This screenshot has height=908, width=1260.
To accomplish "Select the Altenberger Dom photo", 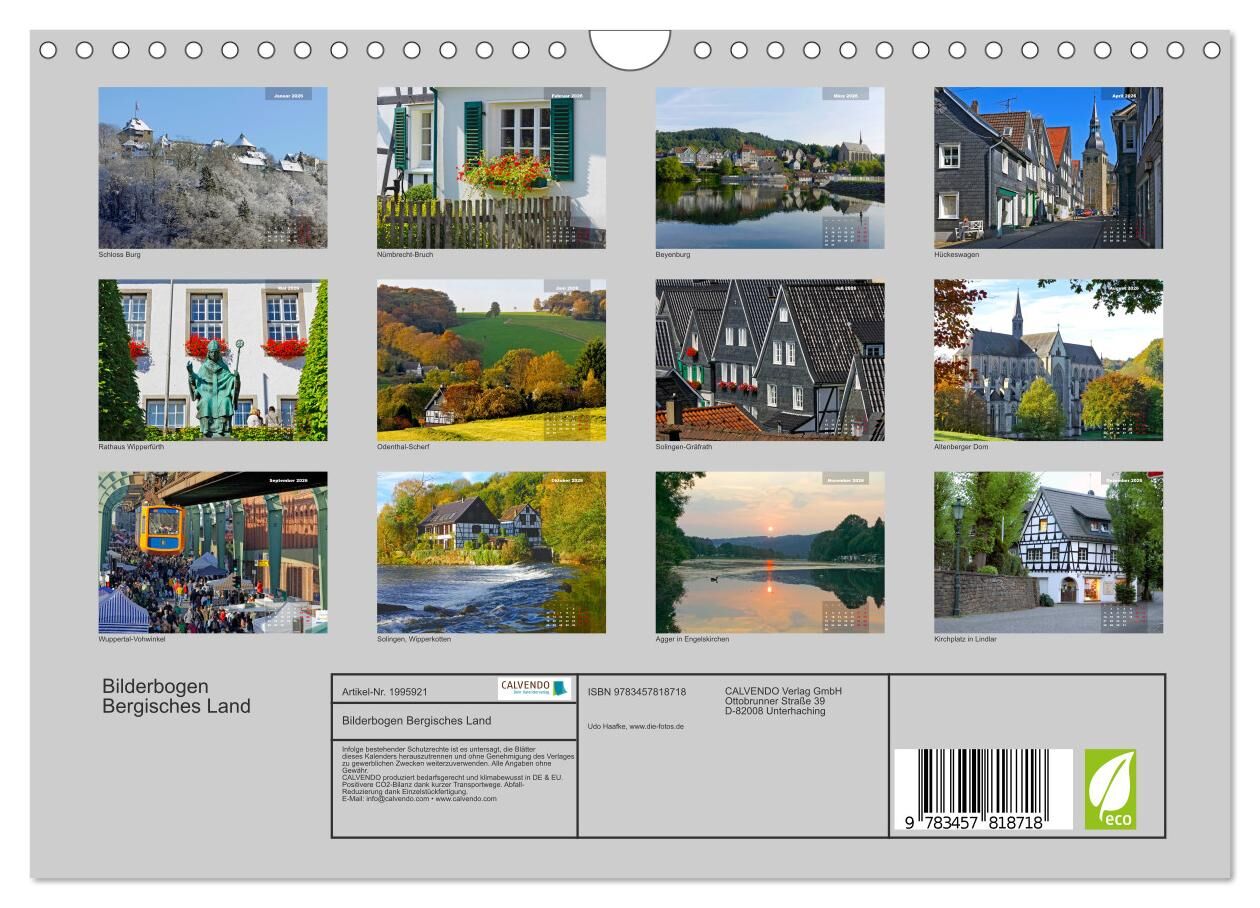I will 1048,360.
